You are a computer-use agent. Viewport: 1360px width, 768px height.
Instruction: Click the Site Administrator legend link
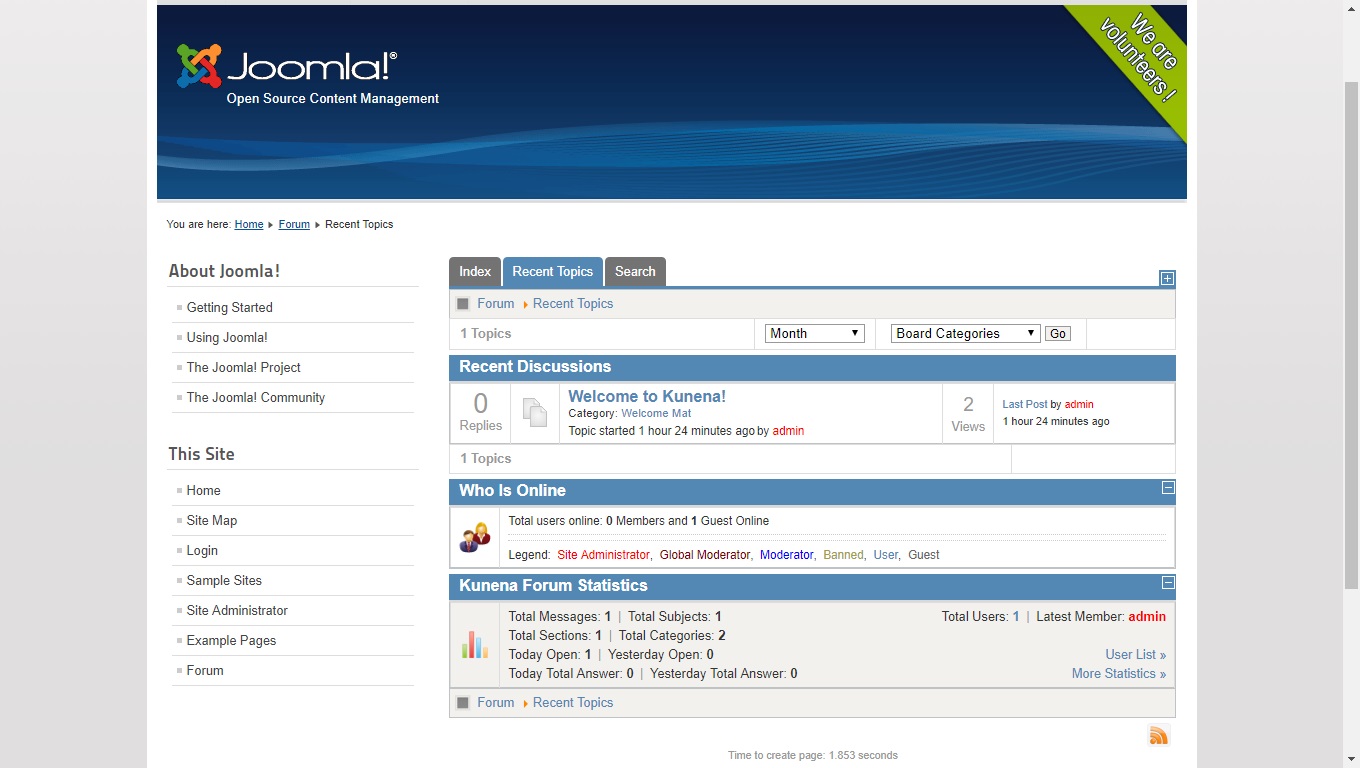click(x=603, y=554)
